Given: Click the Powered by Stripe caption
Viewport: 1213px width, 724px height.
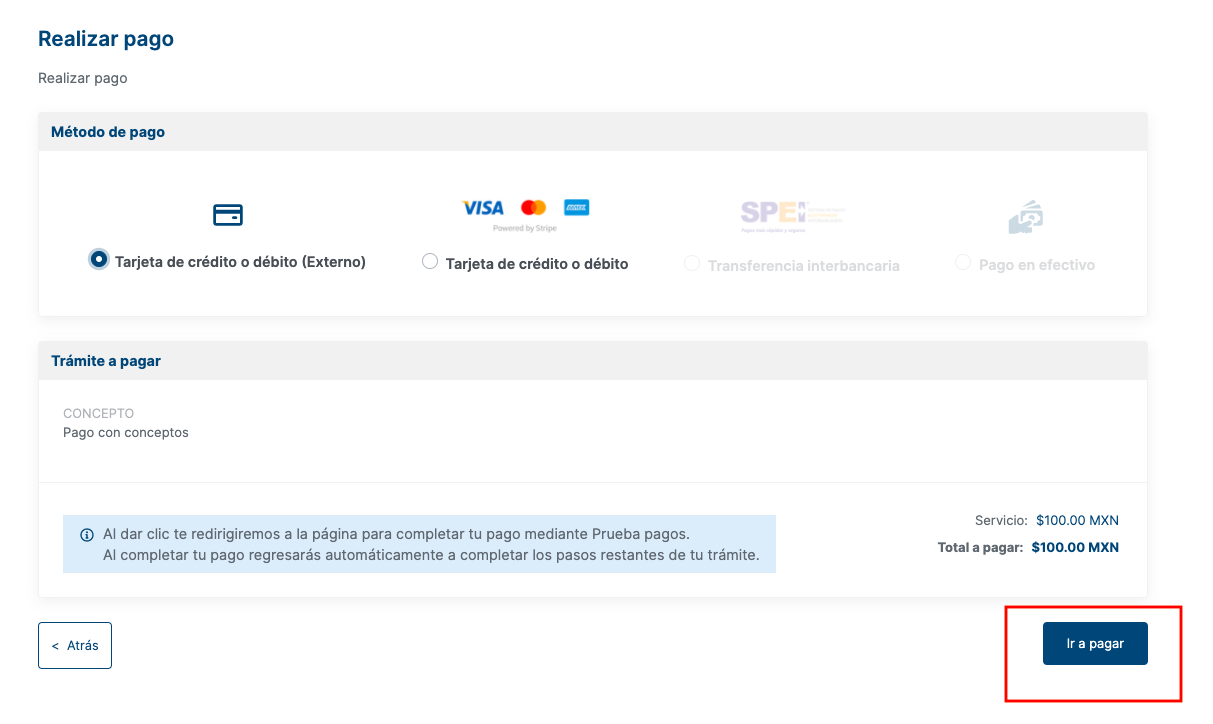Looking at the screenshot, I should pyautogui.click(x=525, y=228).
